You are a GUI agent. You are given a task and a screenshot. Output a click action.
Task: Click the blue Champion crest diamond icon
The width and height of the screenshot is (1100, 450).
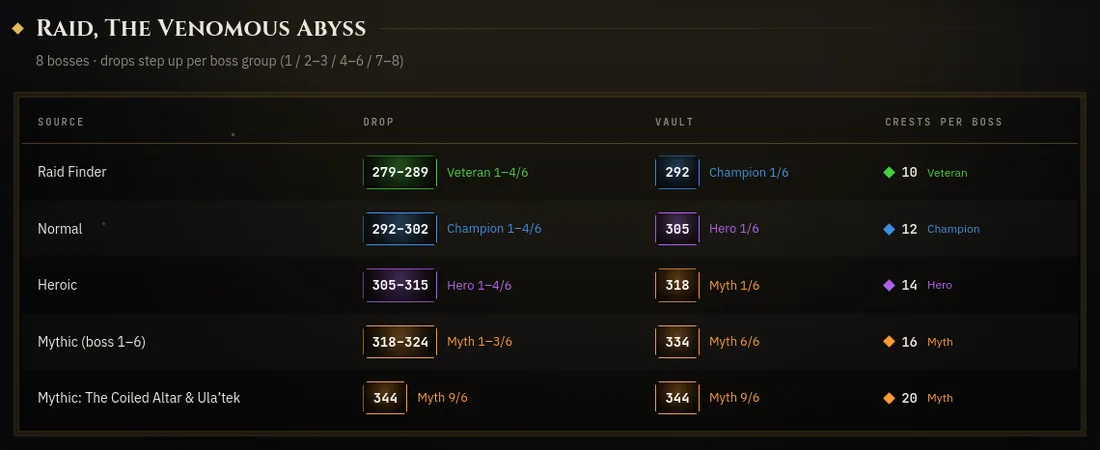(x=889, y=229)
